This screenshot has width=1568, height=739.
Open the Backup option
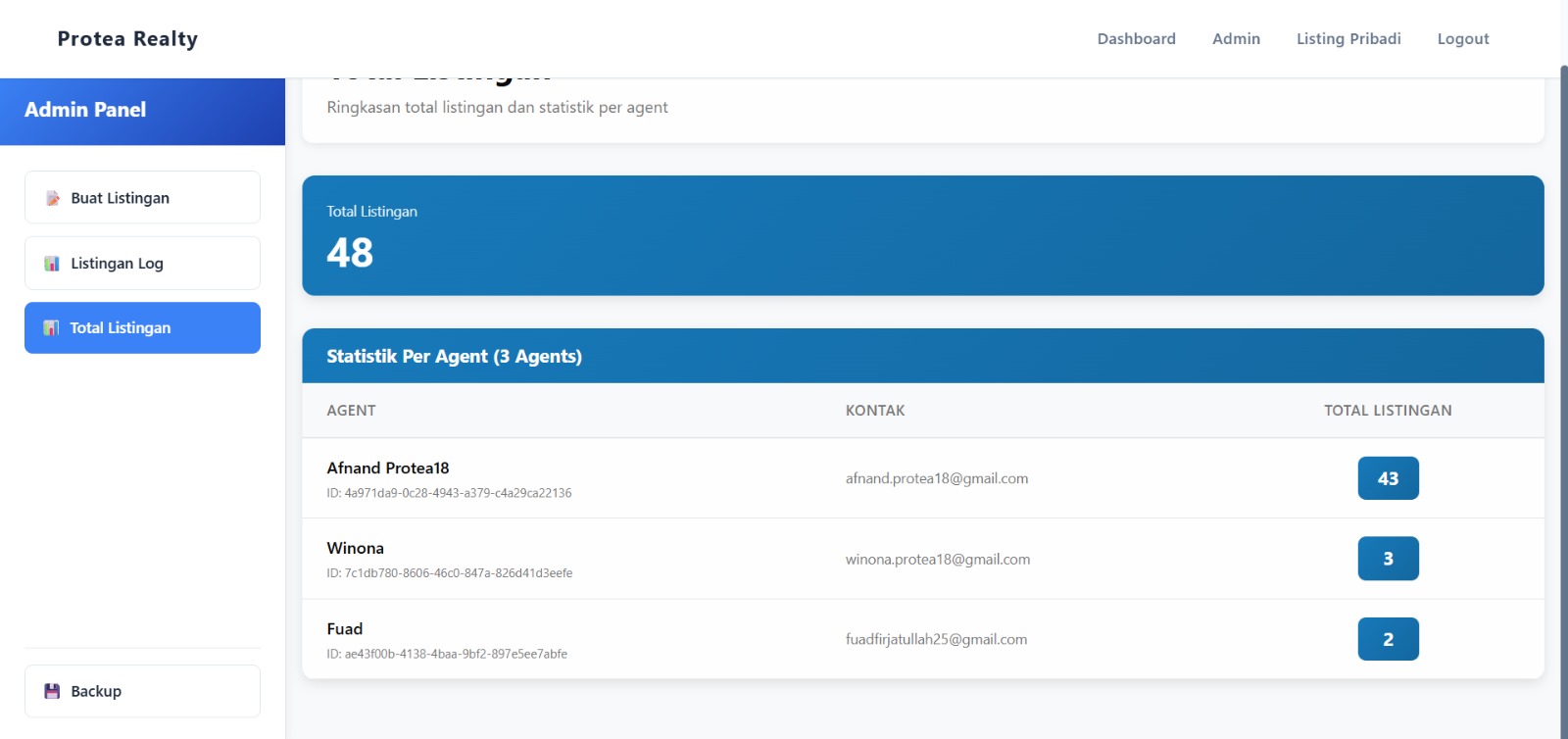point(142,692)
